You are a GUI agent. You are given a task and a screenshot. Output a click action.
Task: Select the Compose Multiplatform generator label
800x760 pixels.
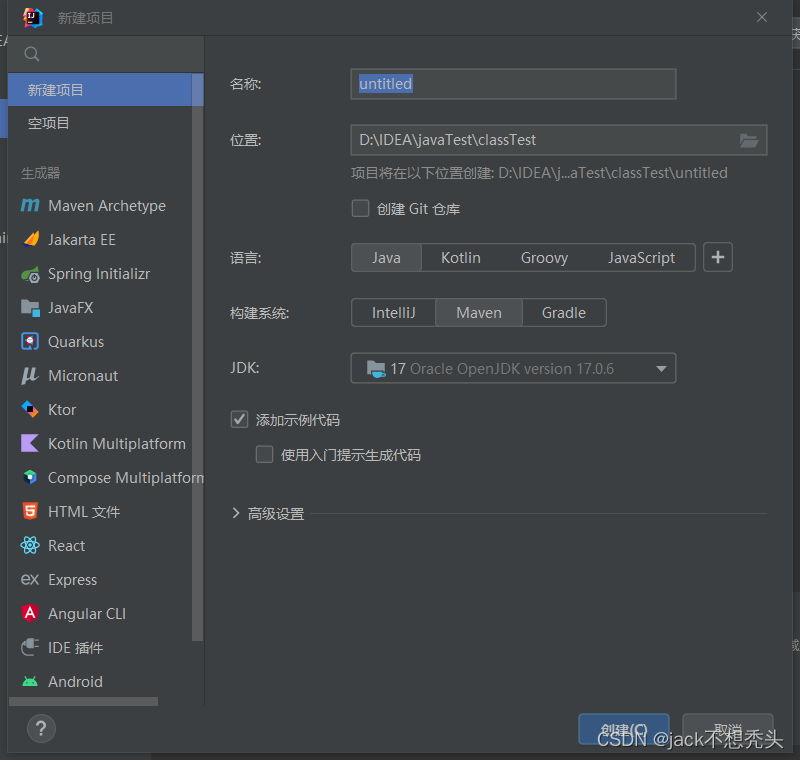(x=126, y=478)
